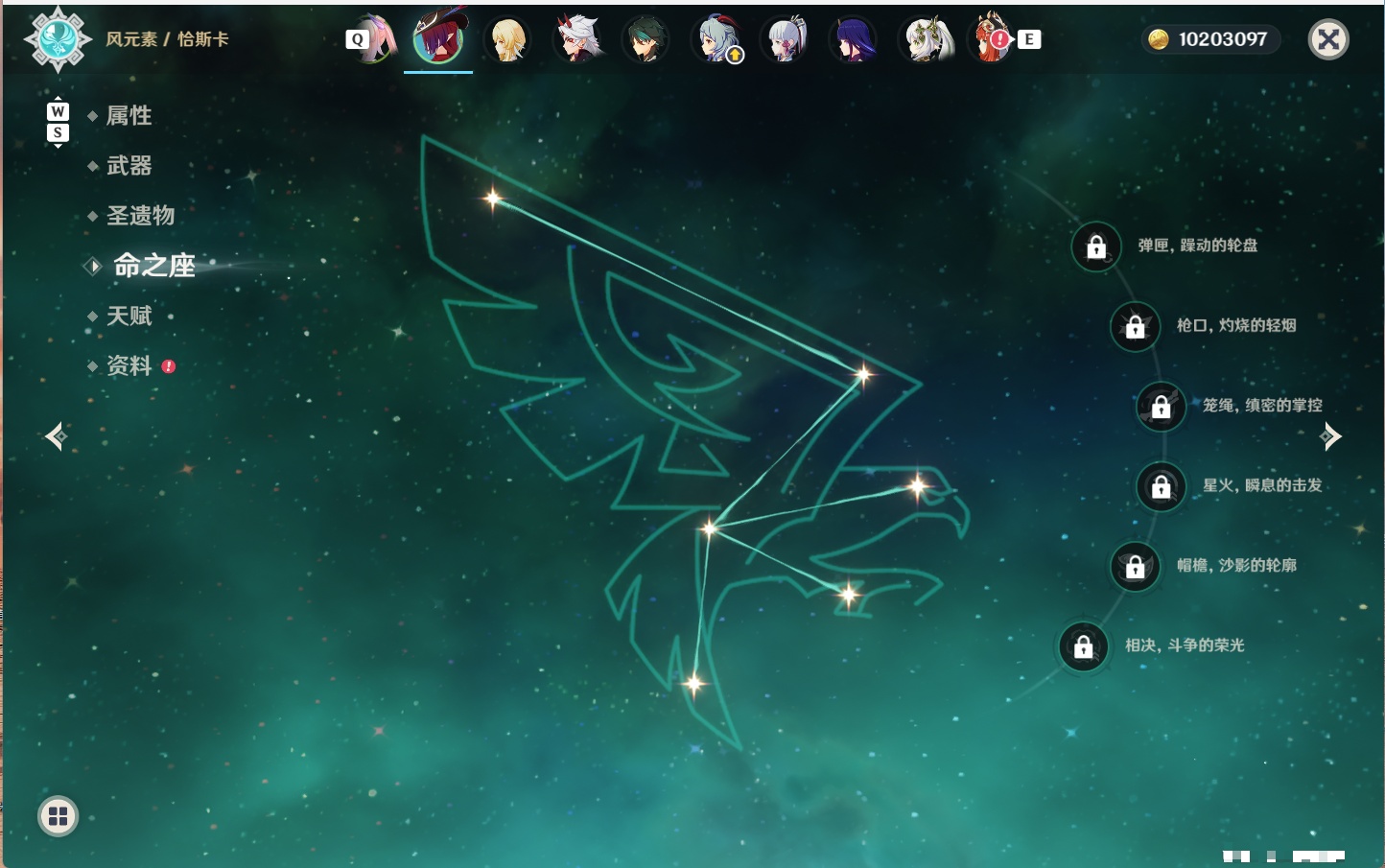Close the character screen with X button

click(x=1328, y=39)
